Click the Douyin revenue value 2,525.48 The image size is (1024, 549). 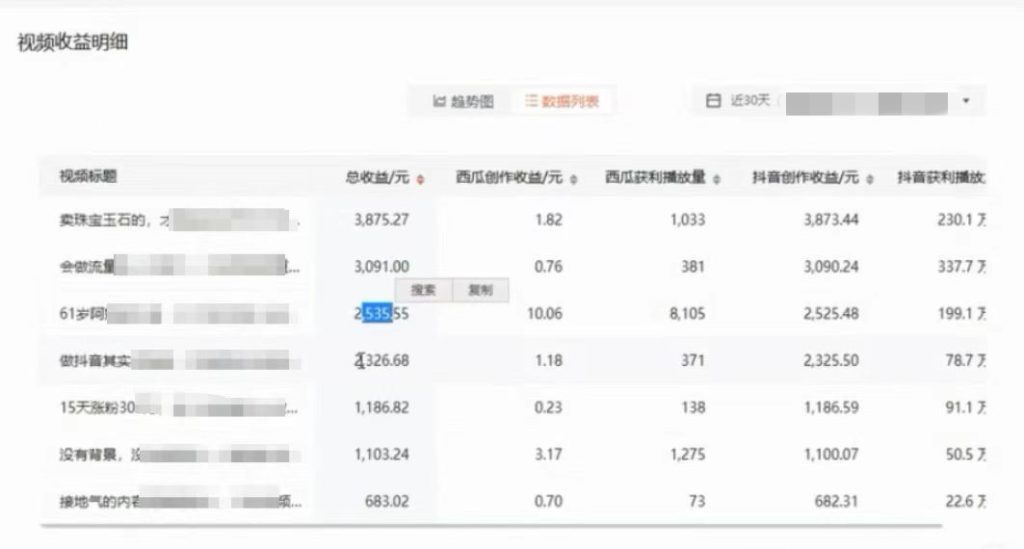click(831, 313)
